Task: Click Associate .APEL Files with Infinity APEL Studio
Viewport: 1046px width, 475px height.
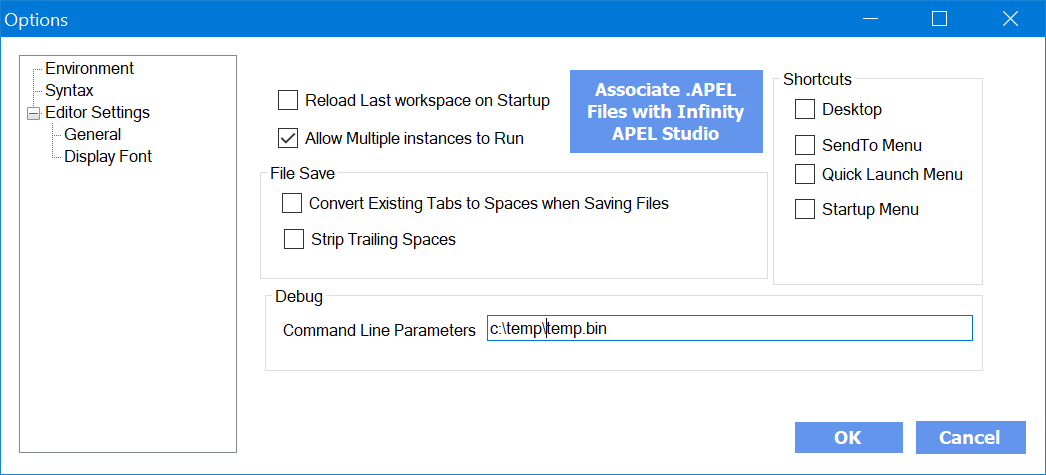Action: coord(665,111)
